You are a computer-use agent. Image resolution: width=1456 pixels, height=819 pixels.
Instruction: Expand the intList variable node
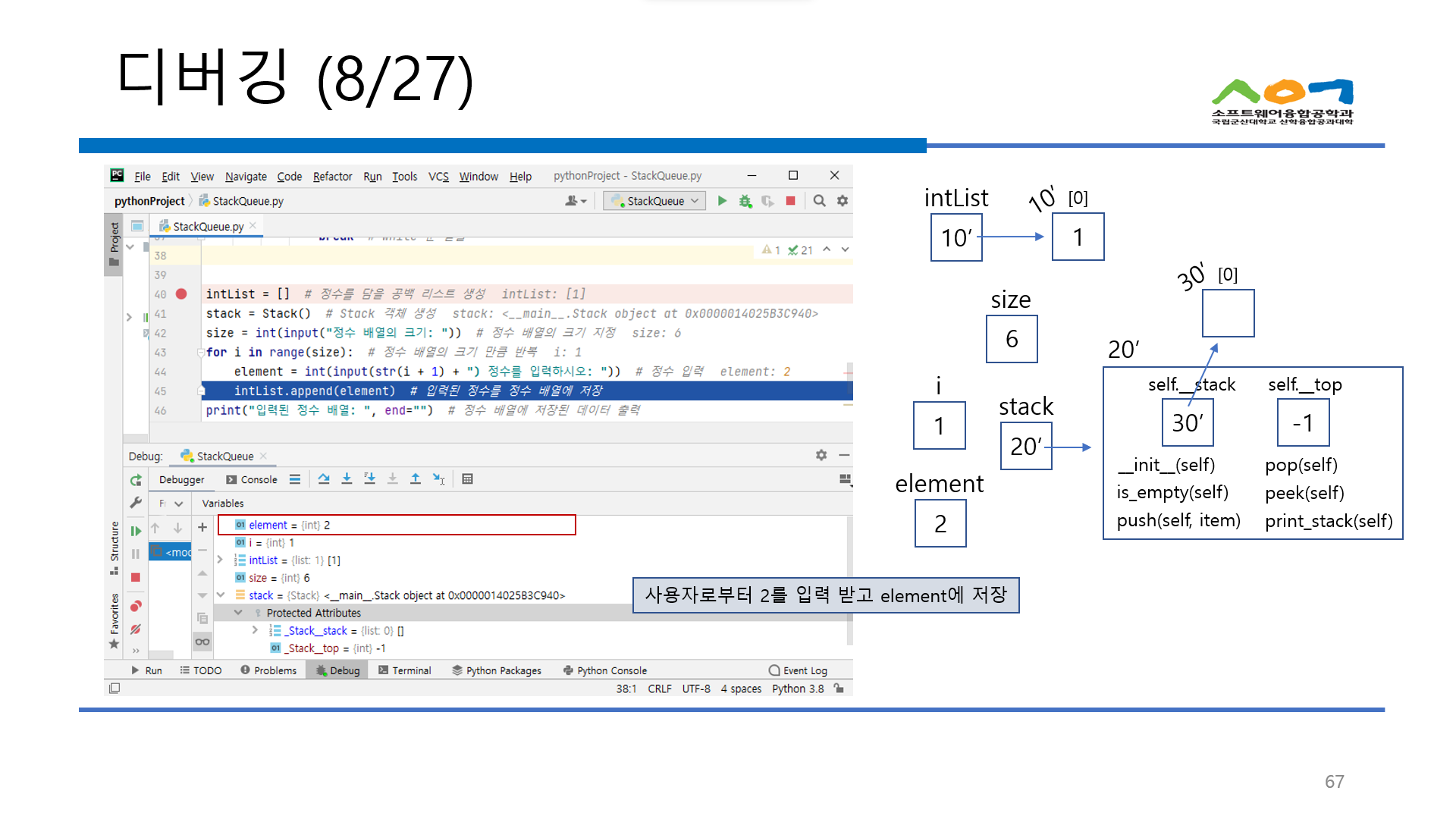[220, 560]
